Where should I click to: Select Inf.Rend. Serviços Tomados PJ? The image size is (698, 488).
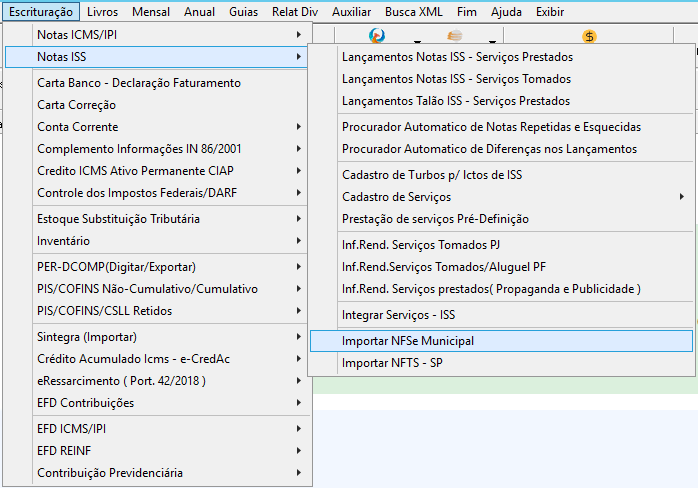point(501,245)
